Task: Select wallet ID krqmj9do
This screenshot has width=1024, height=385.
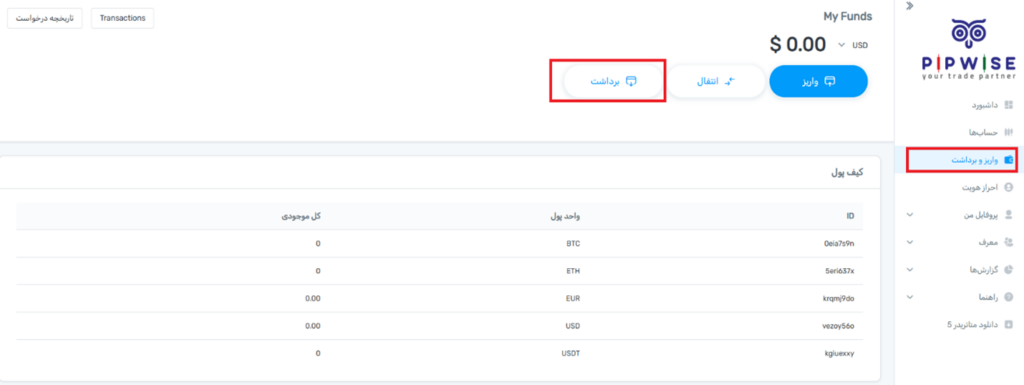Action: coord(839,298)
